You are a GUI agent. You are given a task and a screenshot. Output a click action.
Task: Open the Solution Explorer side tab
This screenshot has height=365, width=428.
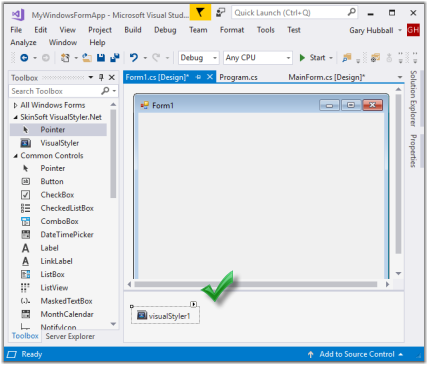[413, 98]
